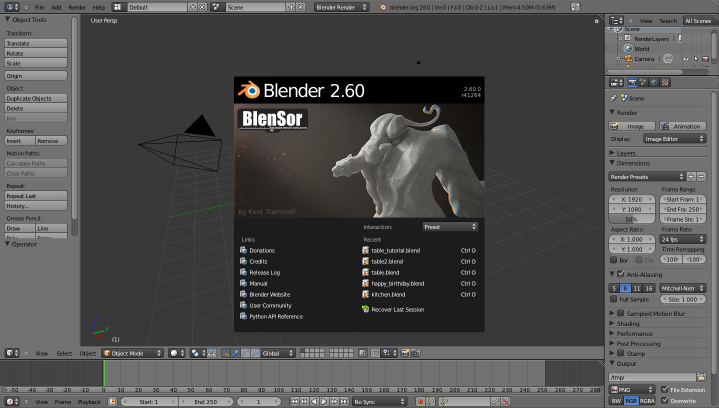Expand the Performance panel
The width and height of the screenshot is (719, 408).
(x=634, y=333)
